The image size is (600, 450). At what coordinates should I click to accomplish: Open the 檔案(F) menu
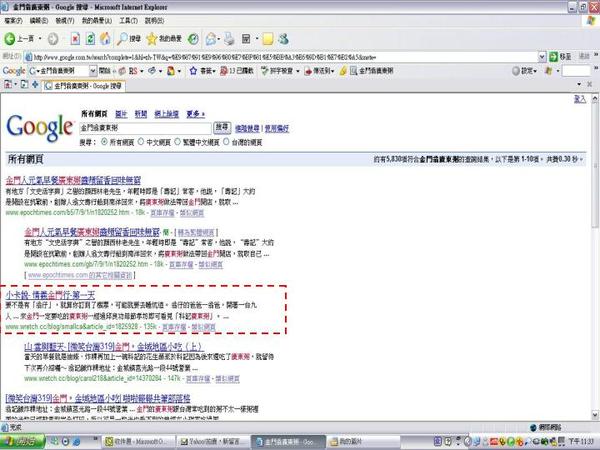pyautogui.click(x=13, y=20)
